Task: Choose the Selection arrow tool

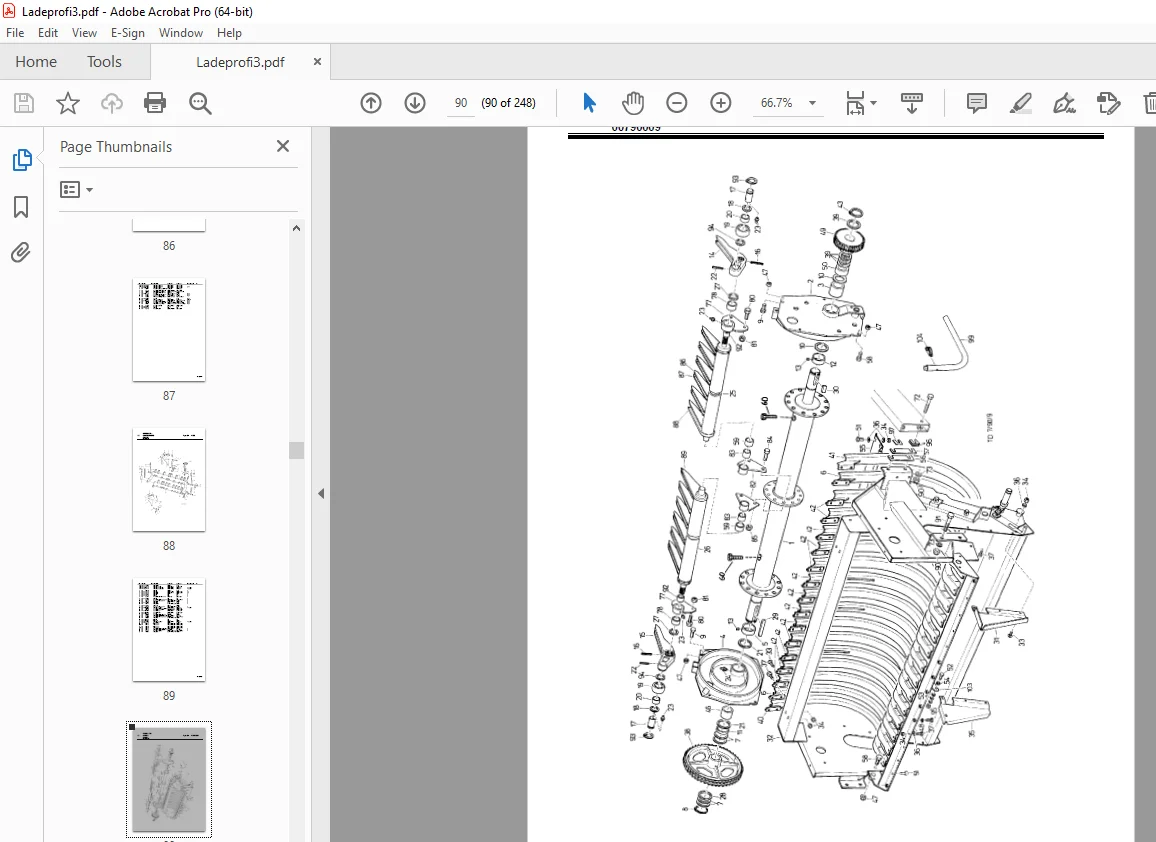Action: coord(589,102)
